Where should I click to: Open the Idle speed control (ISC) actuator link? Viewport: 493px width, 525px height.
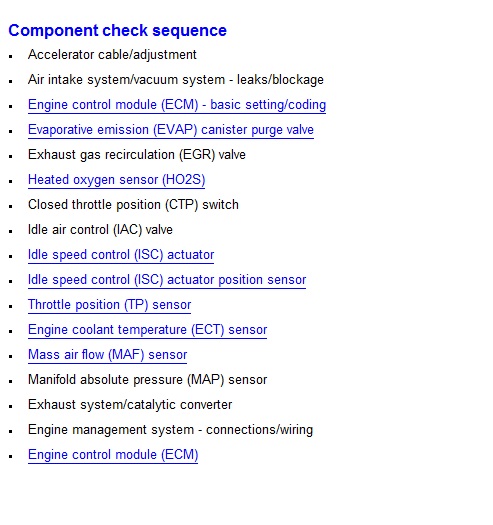coord(121,255)
